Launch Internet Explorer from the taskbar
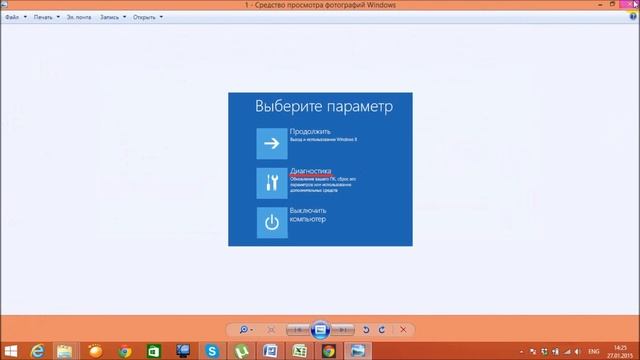This screenshot has height=360, width=640. [x=38, y=351]
